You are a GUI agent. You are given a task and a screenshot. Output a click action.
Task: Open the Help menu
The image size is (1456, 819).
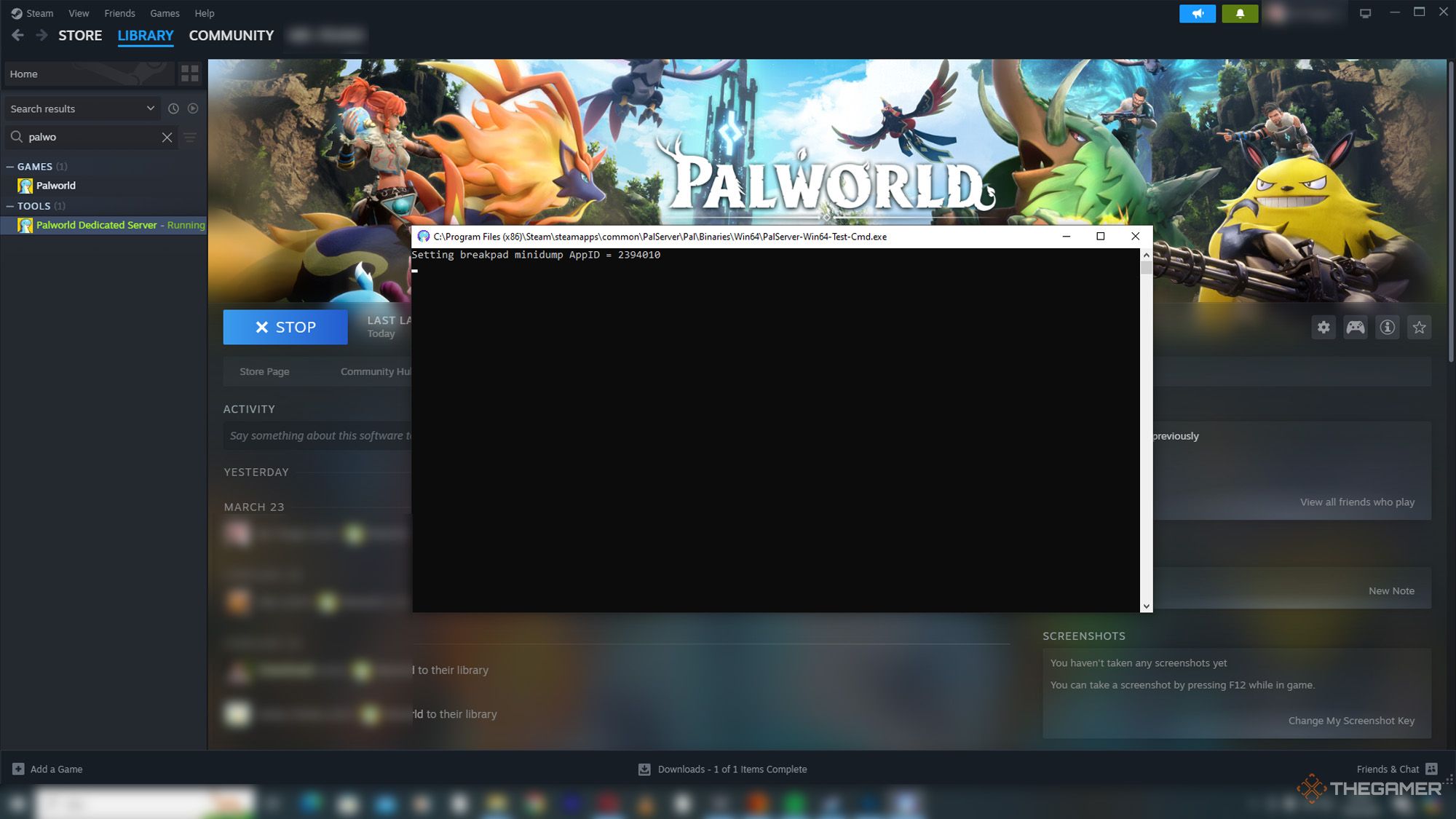(205, 13)
